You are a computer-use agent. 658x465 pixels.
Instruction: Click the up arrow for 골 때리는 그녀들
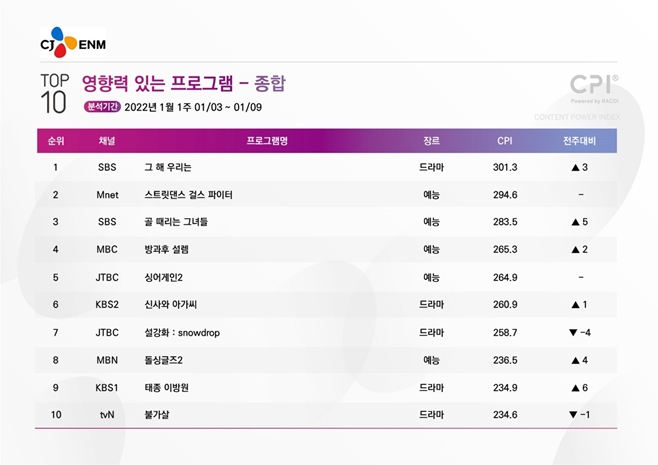(x=572, y=221)
